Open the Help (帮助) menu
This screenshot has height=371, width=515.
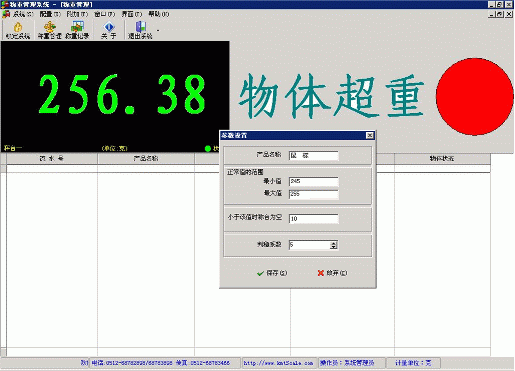click(x=159, y=14)
